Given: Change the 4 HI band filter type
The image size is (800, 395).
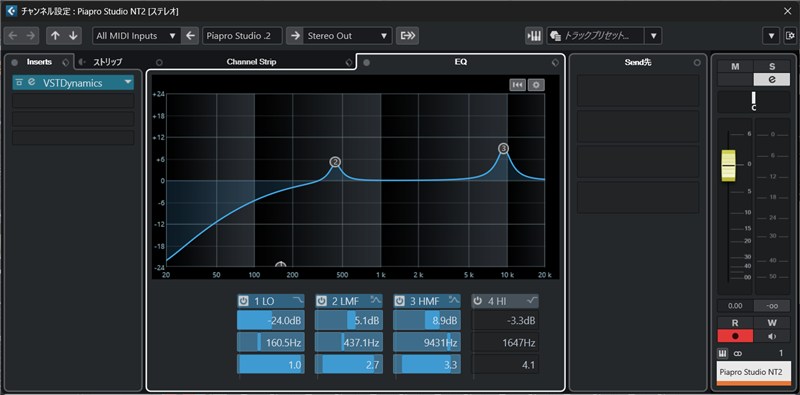Looking at the screenshot, I should pyautogui.click(x=532, y=300).
